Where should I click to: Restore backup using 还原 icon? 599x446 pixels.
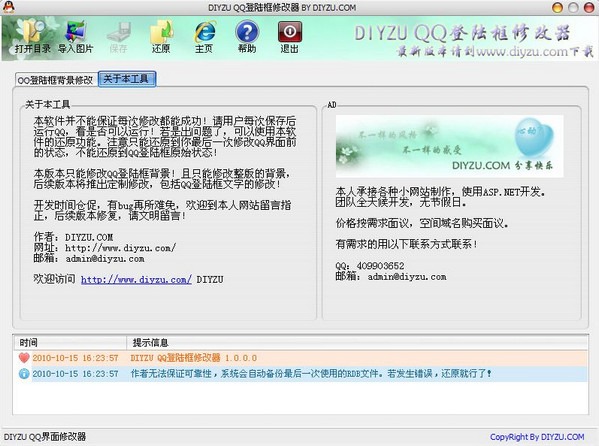[161, 37]
